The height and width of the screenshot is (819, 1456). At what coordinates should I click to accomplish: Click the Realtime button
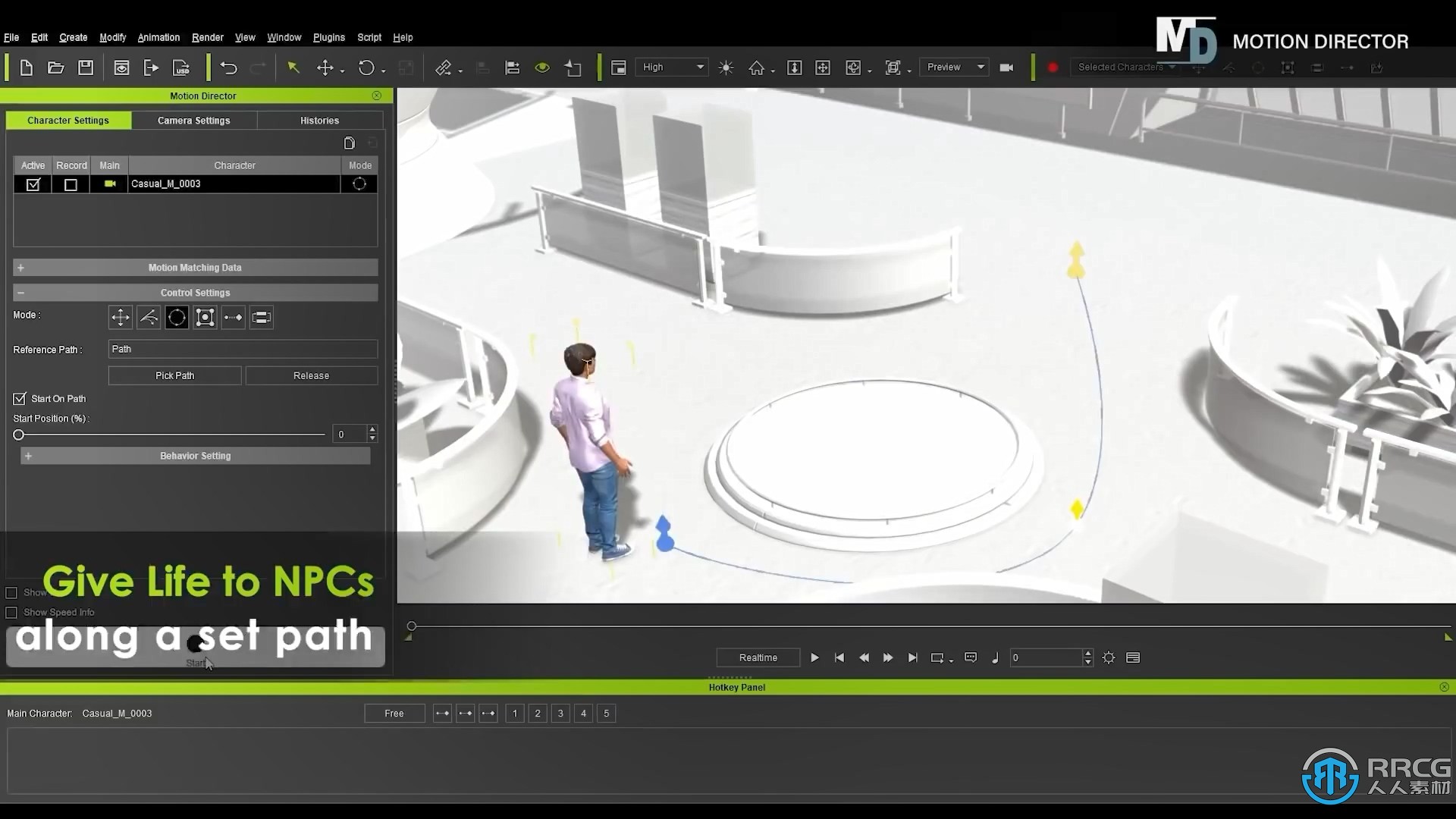click(758, 657)
